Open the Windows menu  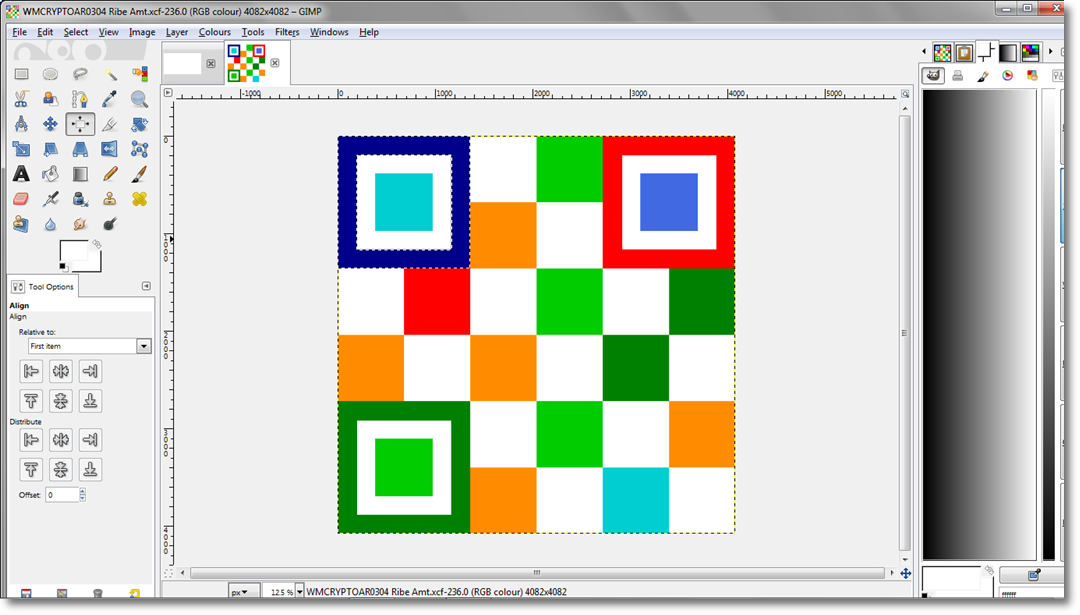[329, 32]
